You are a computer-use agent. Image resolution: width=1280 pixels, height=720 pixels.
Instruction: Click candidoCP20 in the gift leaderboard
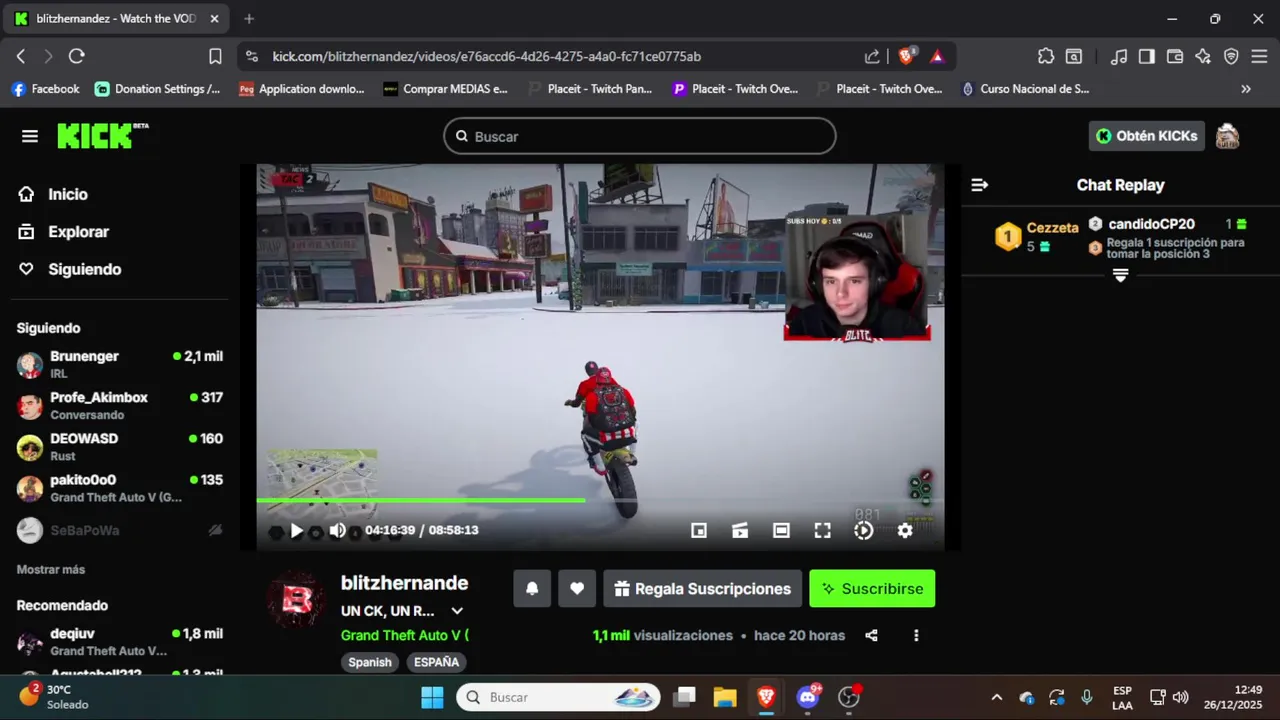pos(1151,224)
